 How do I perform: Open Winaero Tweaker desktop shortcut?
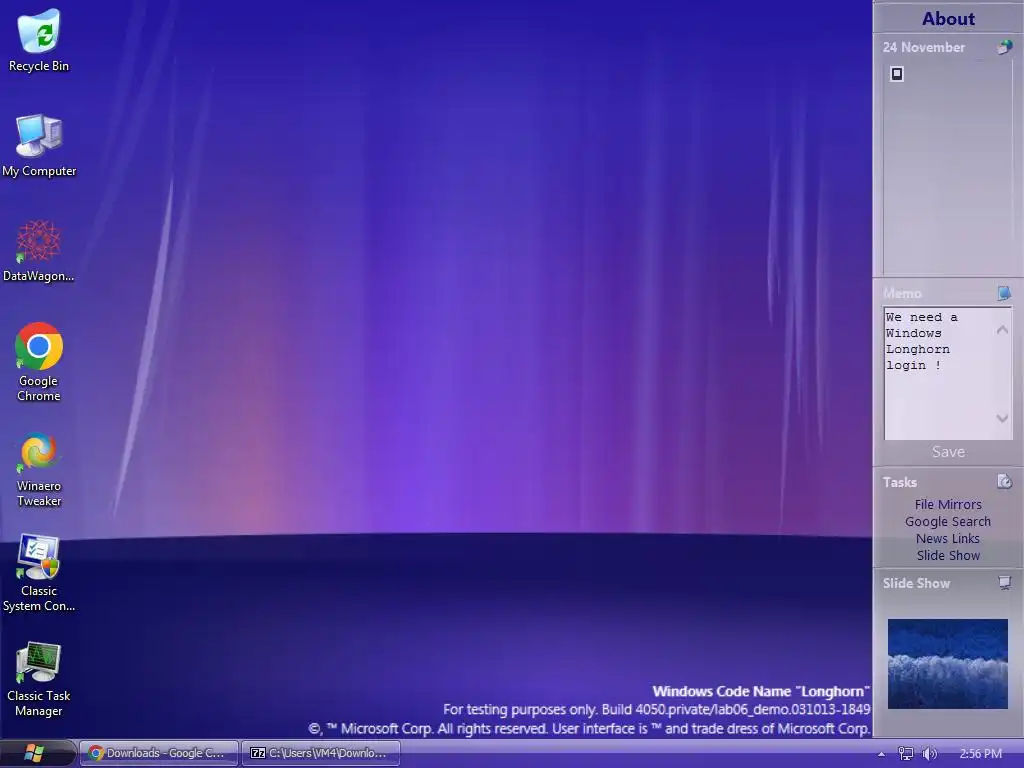39,469
